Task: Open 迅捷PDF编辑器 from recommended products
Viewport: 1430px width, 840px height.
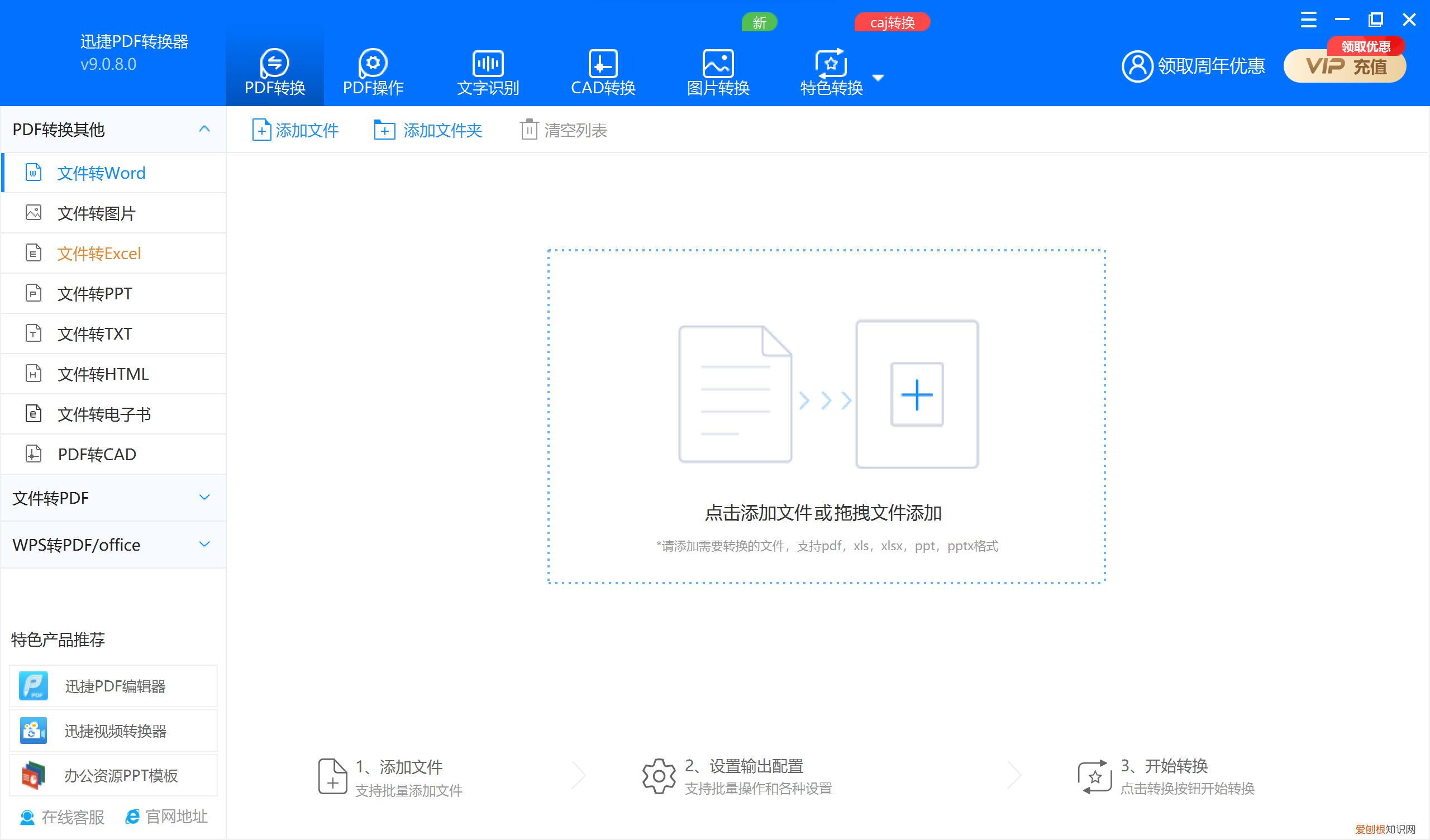Action: click(113, 685)
